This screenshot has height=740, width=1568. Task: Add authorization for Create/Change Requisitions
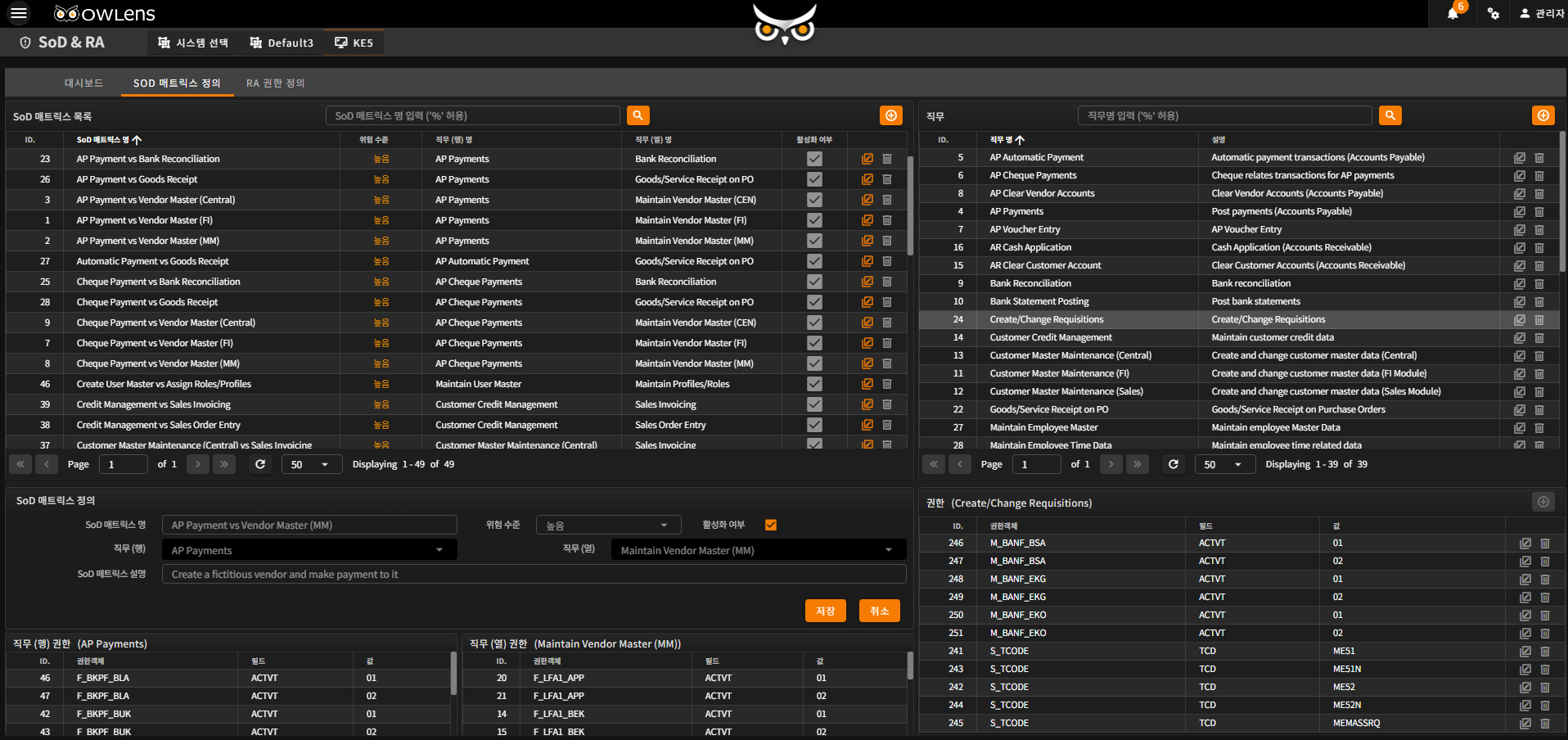pos(1543,502)
